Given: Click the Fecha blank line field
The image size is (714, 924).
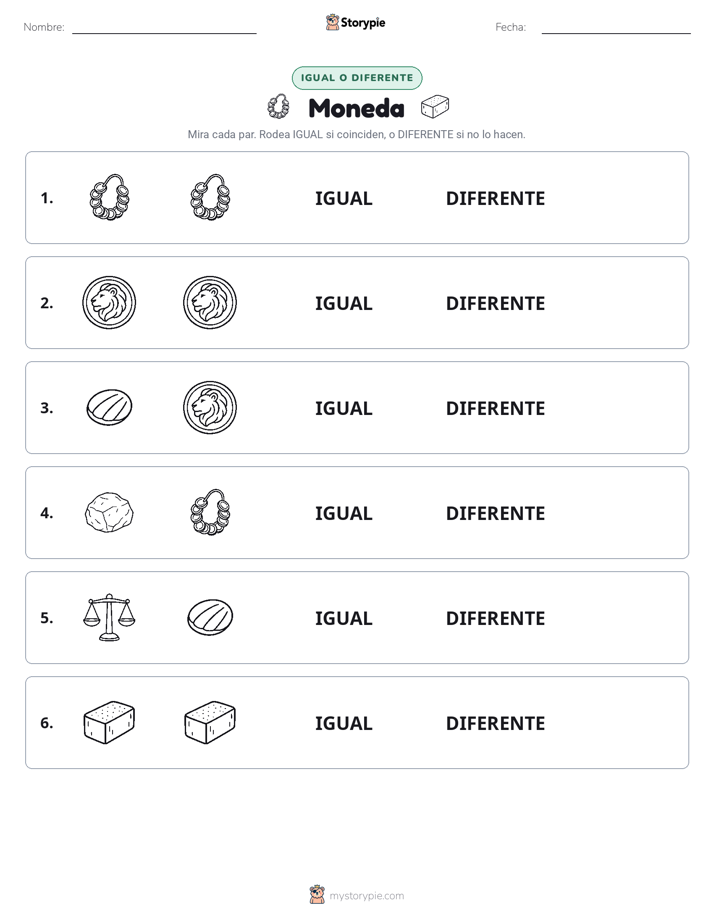Looking at the screenshot, I should [x=616, y=27].
